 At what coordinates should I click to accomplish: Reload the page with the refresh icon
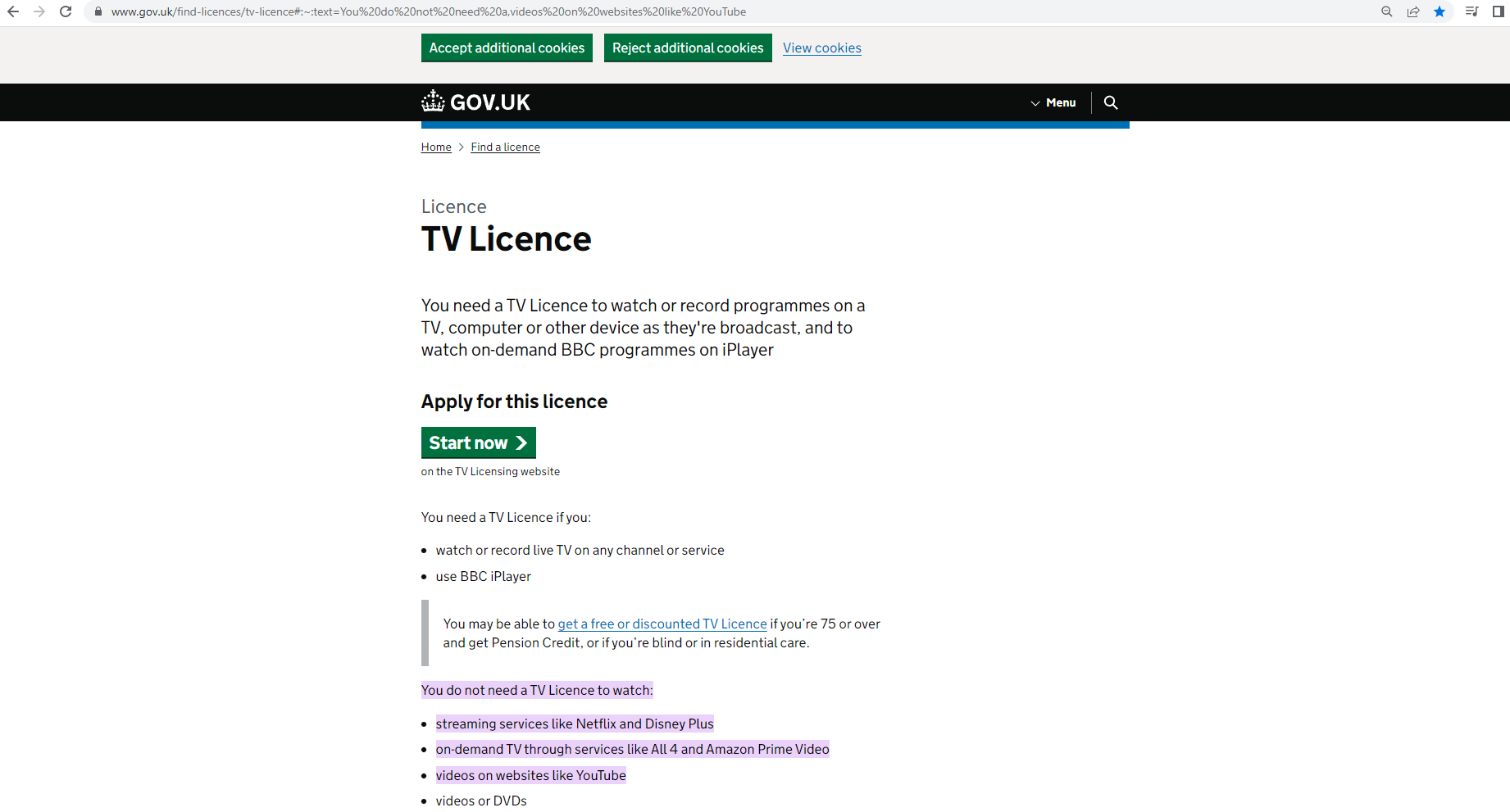(x=66, y=11)
